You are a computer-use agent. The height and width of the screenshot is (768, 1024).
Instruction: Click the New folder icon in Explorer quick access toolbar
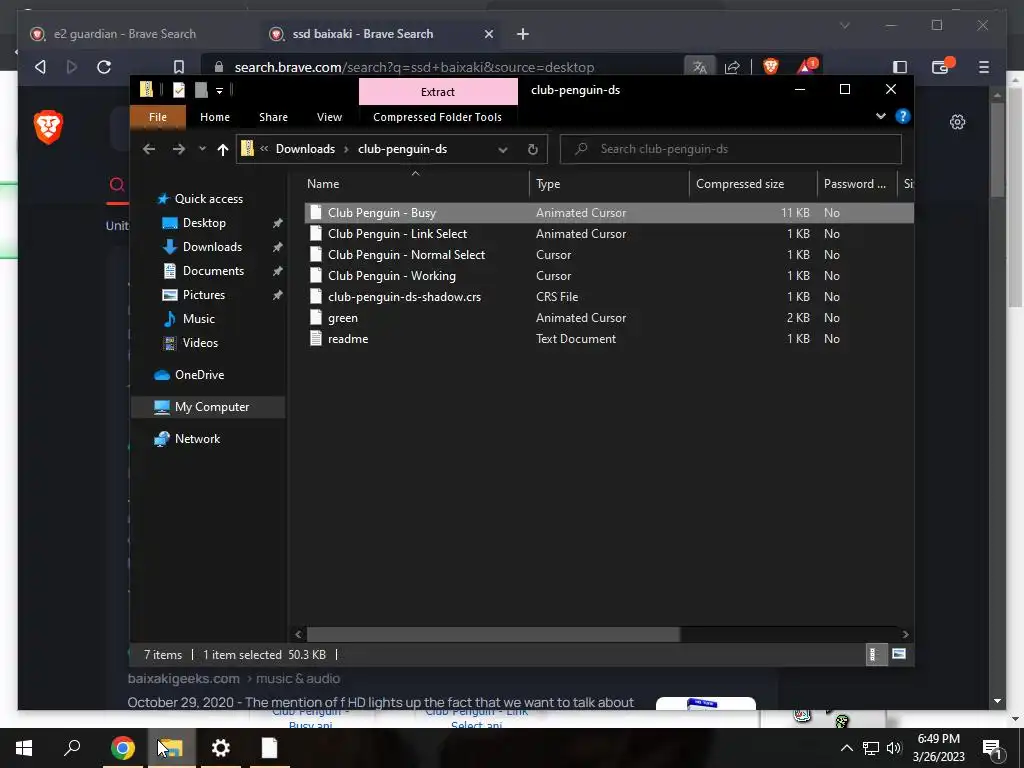[x=201, y=90]
